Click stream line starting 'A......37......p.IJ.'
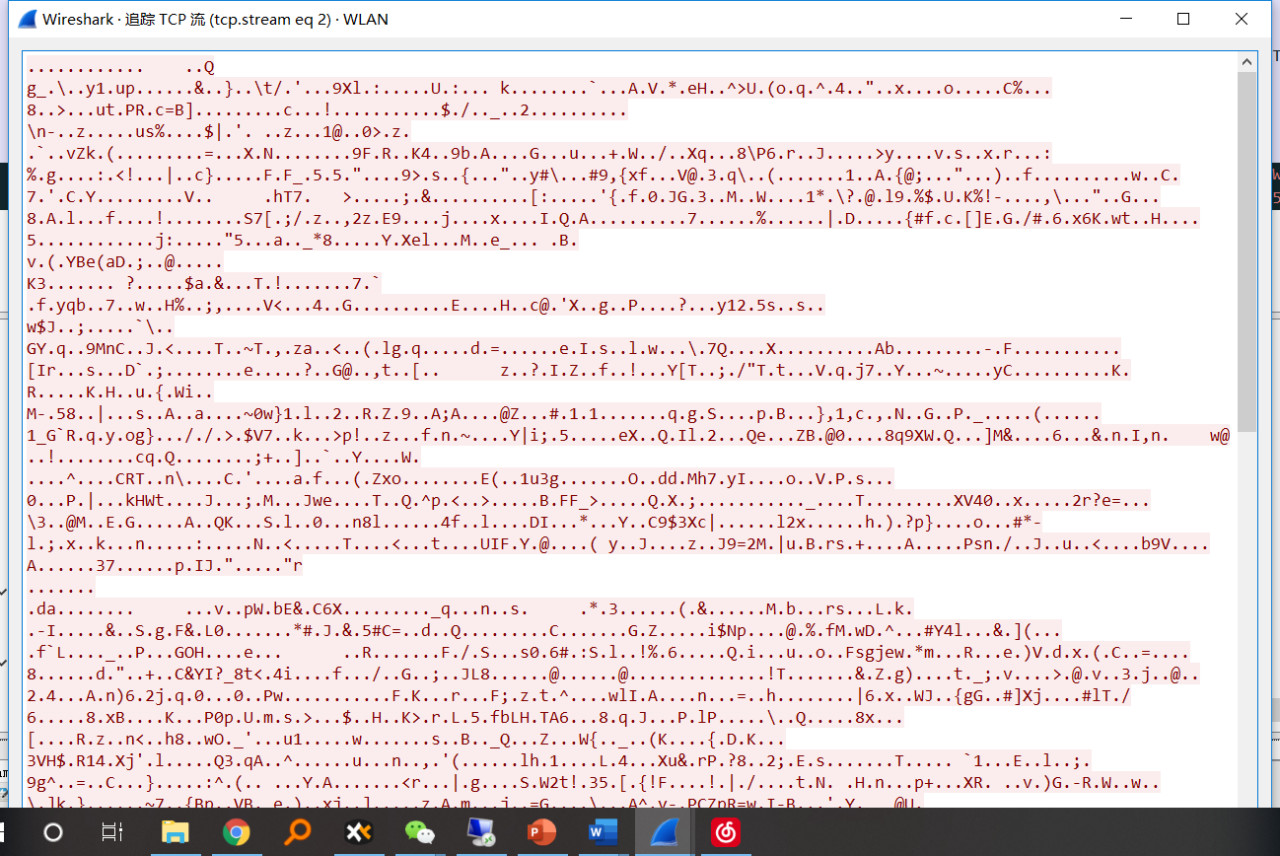Viewport: 1280px width, 856px height. point(165,566)
